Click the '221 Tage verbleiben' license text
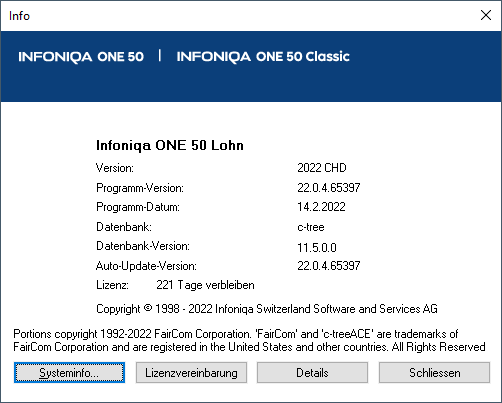 point(205,285)
